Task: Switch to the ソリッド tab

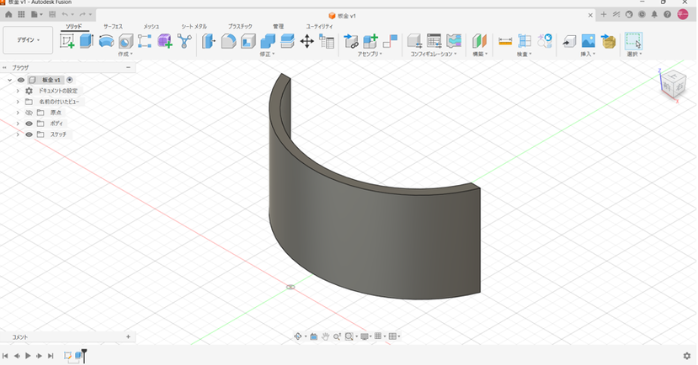Action: 74,26
